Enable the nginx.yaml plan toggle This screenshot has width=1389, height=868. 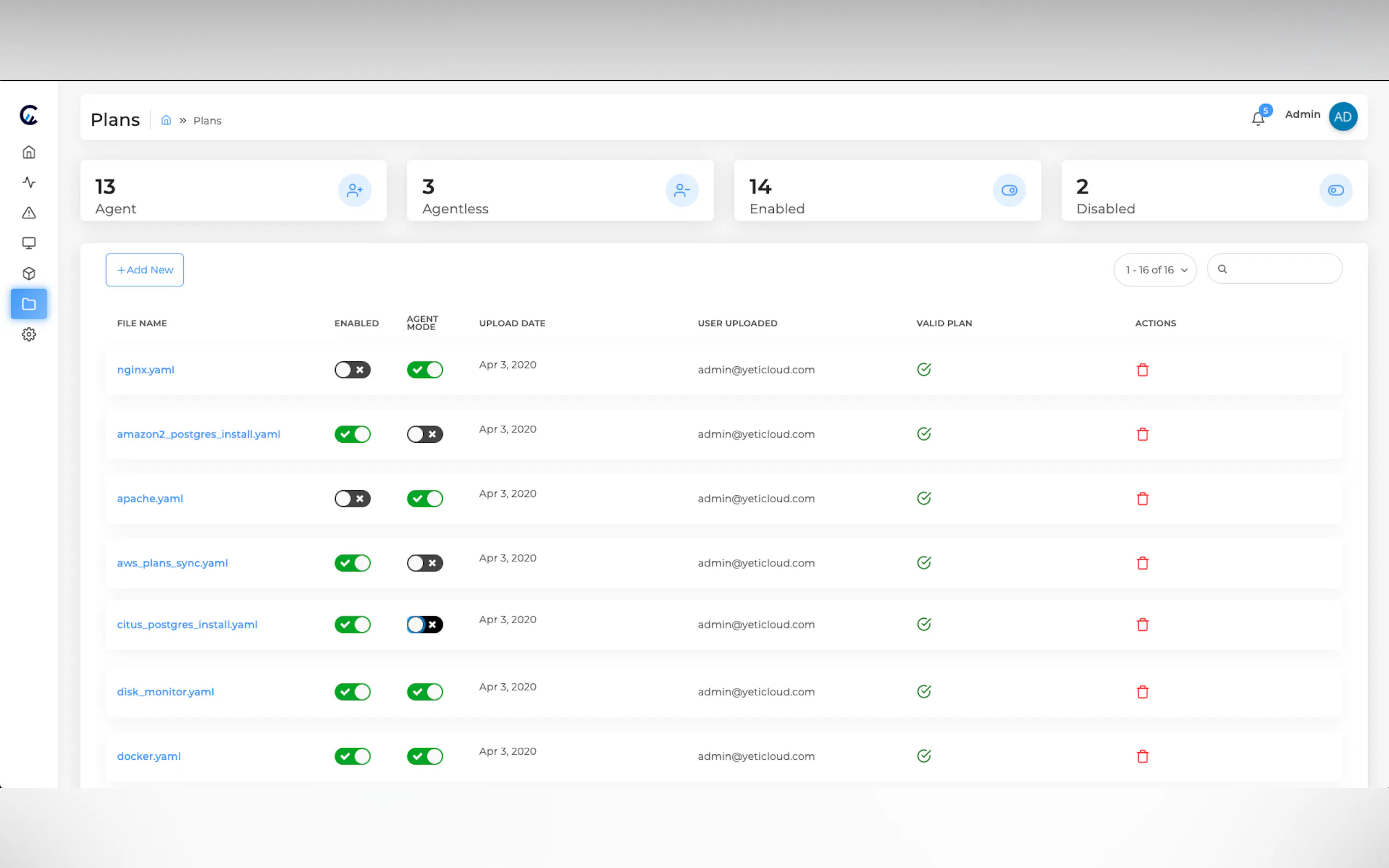[x=353, y=370]
